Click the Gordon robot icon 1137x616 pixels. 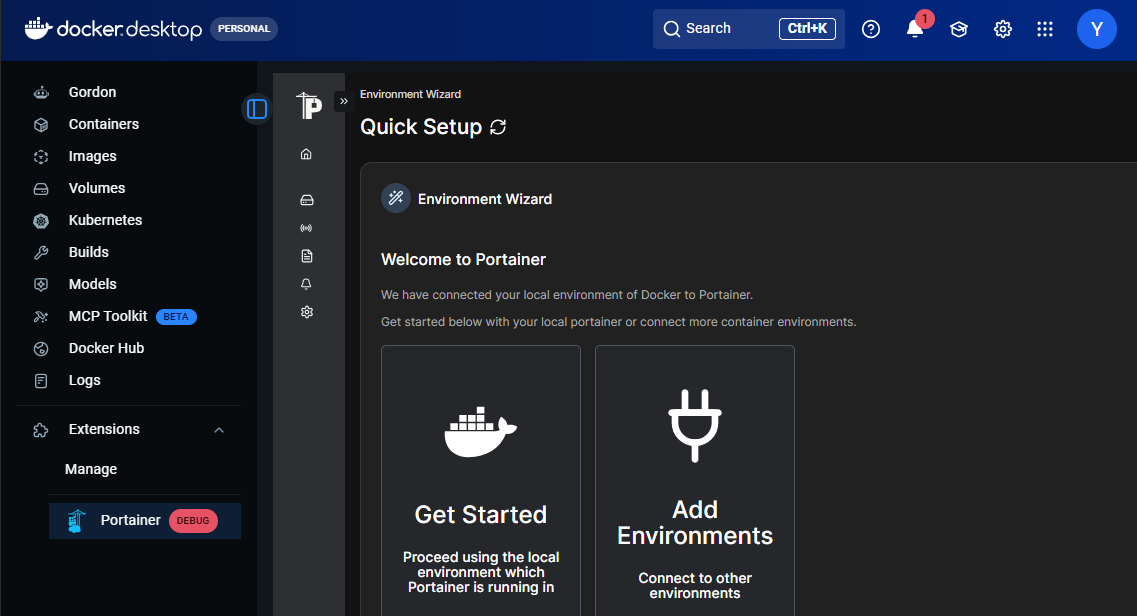[x=41, y=93]
